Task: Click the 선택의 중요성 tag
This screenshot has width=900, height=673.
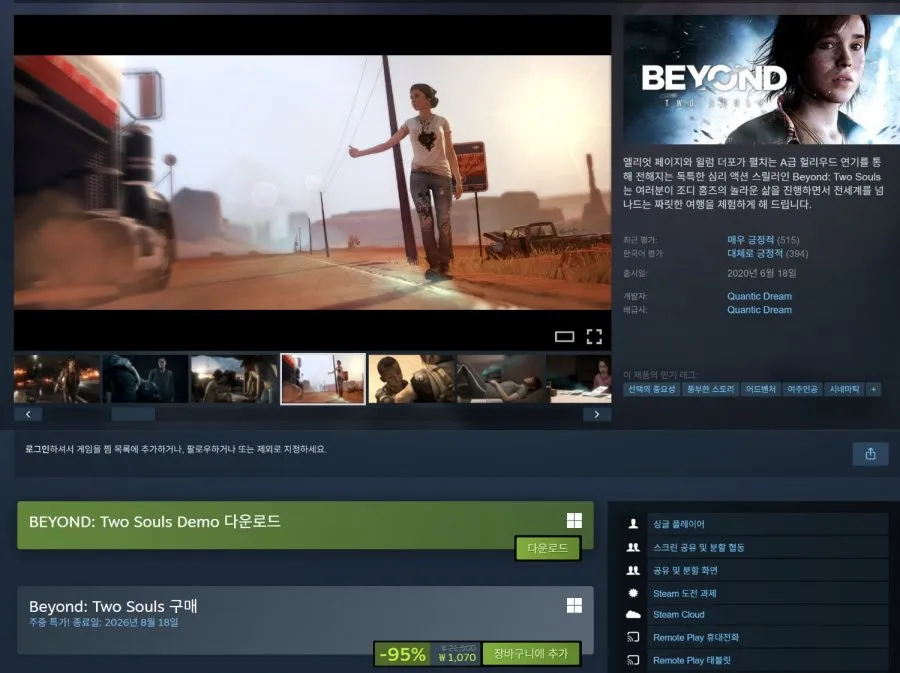Action: pyautogui.click(x=651, y=390)
